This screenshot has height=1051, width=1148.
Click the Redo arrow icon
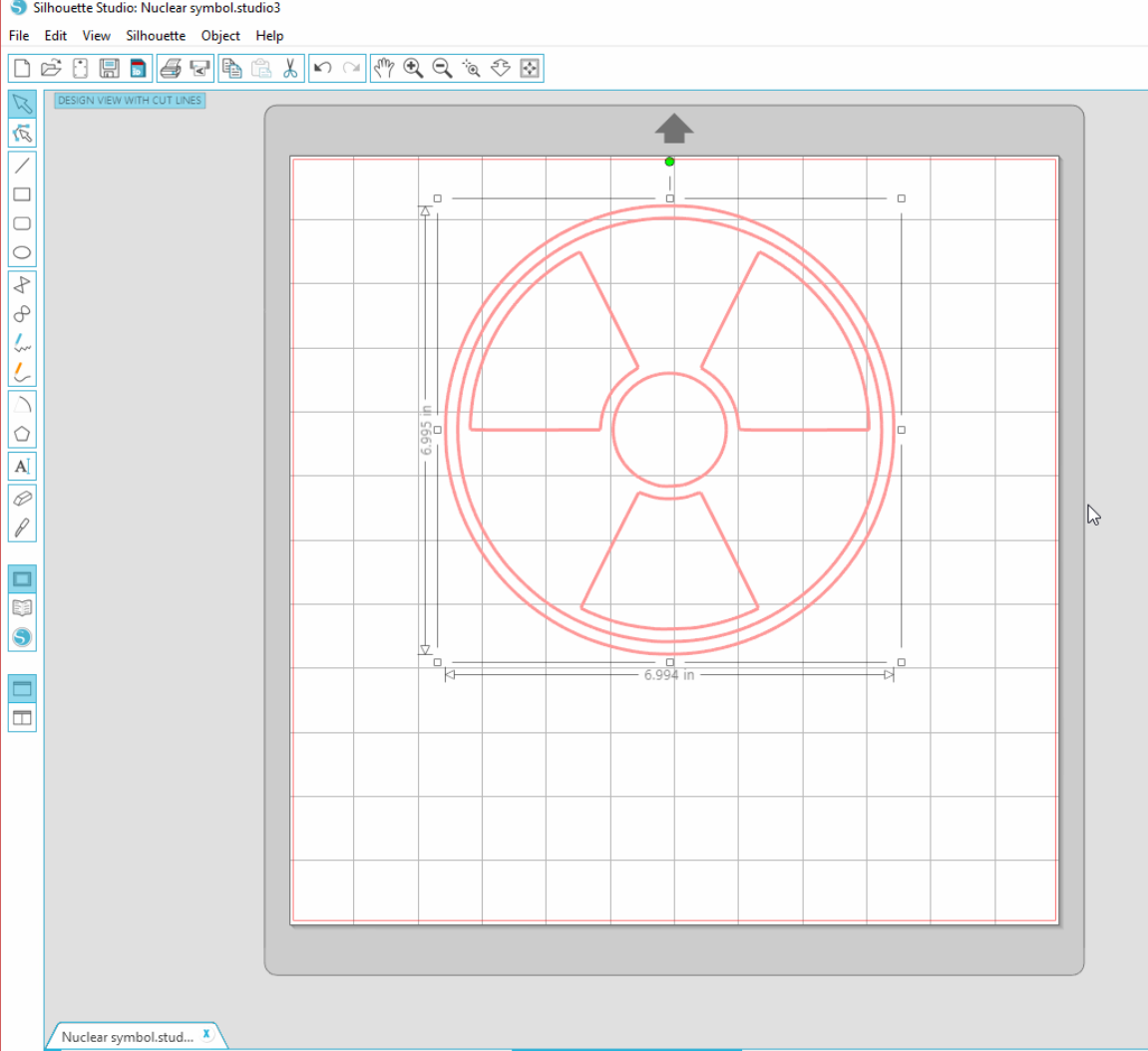(x=351, y=68)
